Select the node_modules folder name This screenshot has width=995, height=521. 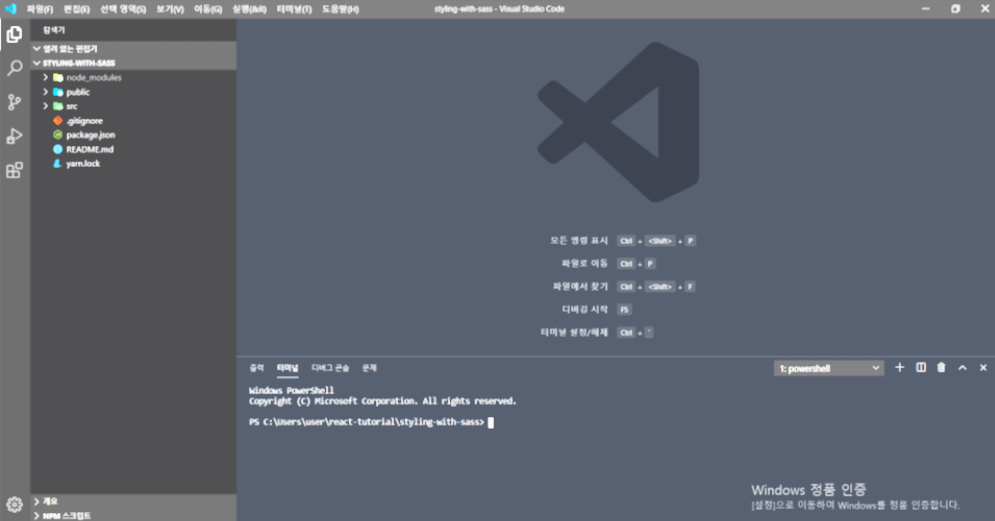tap(94, 77)
